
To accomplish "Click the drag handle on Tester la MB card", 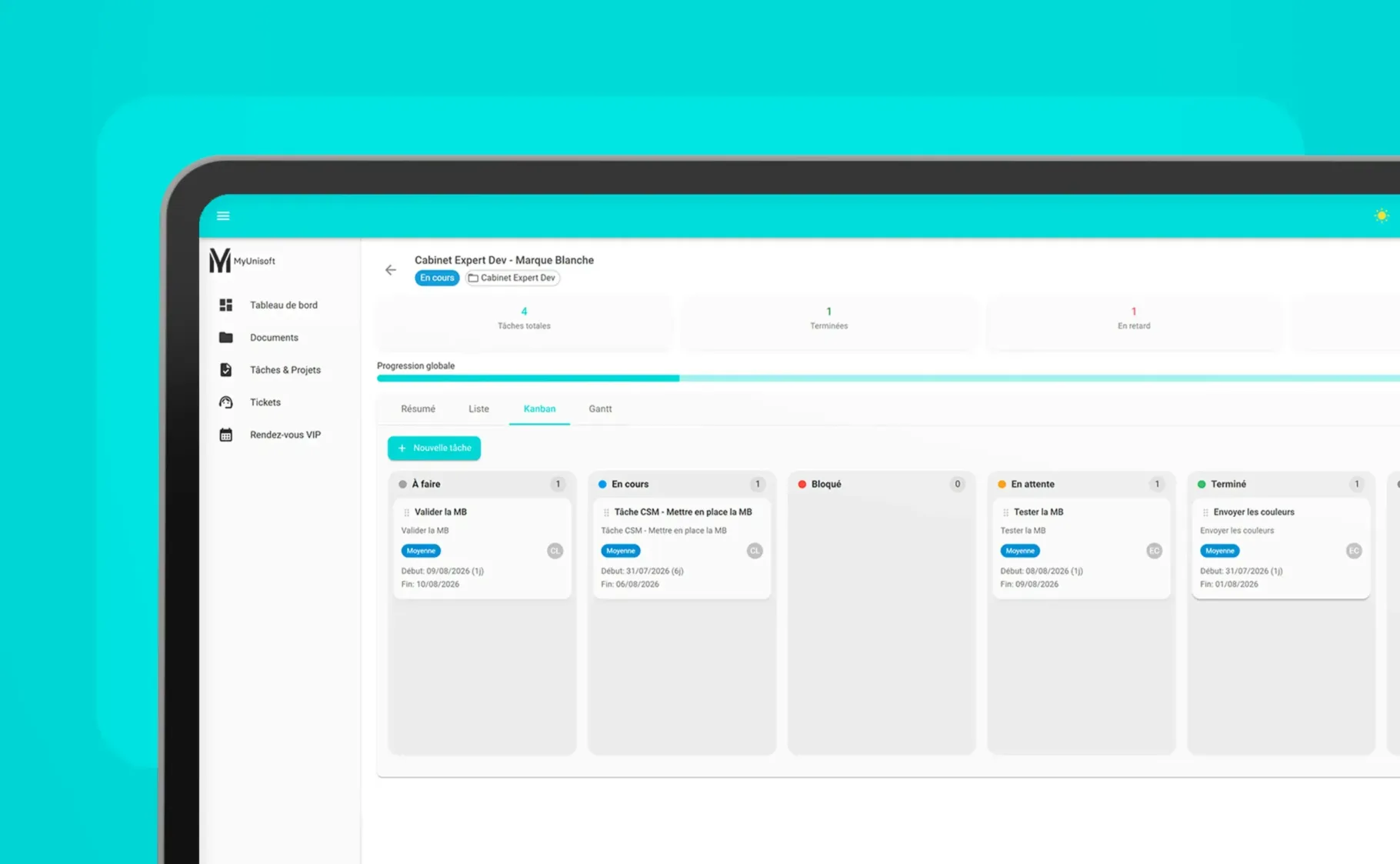I will point(1005,512).
